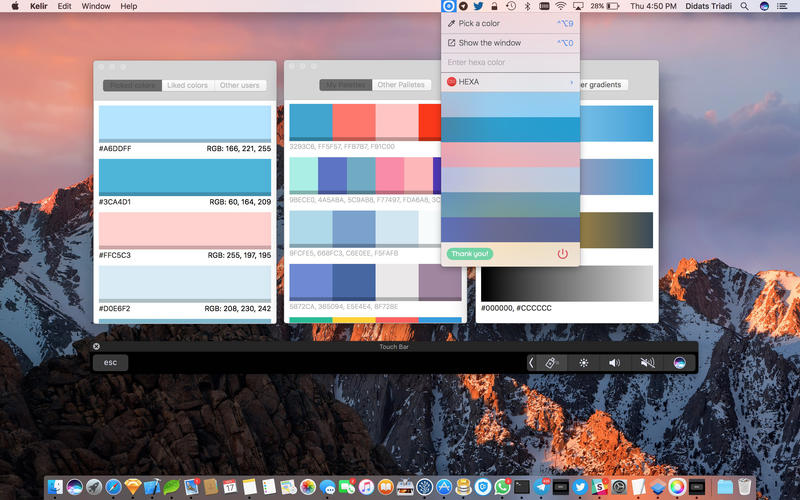Screen dimensions: 800x500
Task: Open Xcode from the Dock
Action: click(x=152, y=487)
